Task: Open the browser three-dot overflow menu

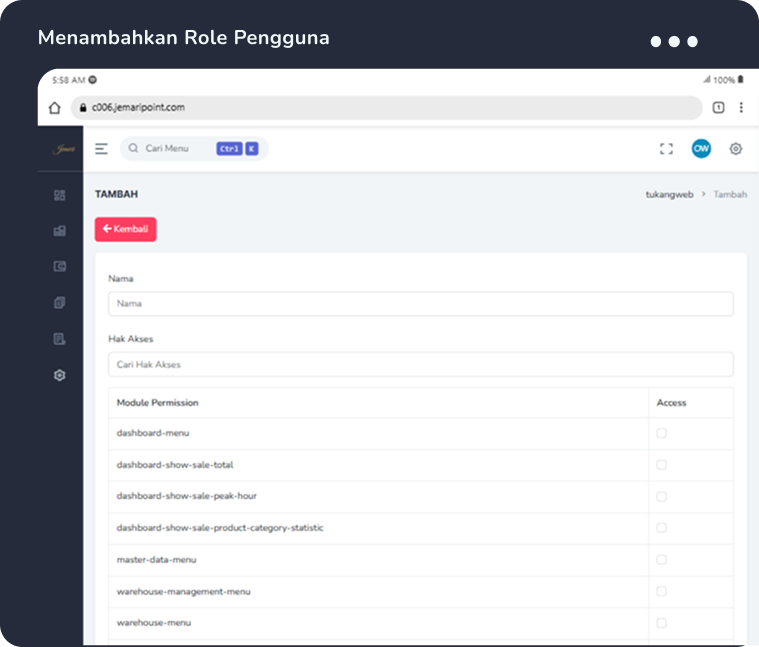Action: (x=741, y=108)
